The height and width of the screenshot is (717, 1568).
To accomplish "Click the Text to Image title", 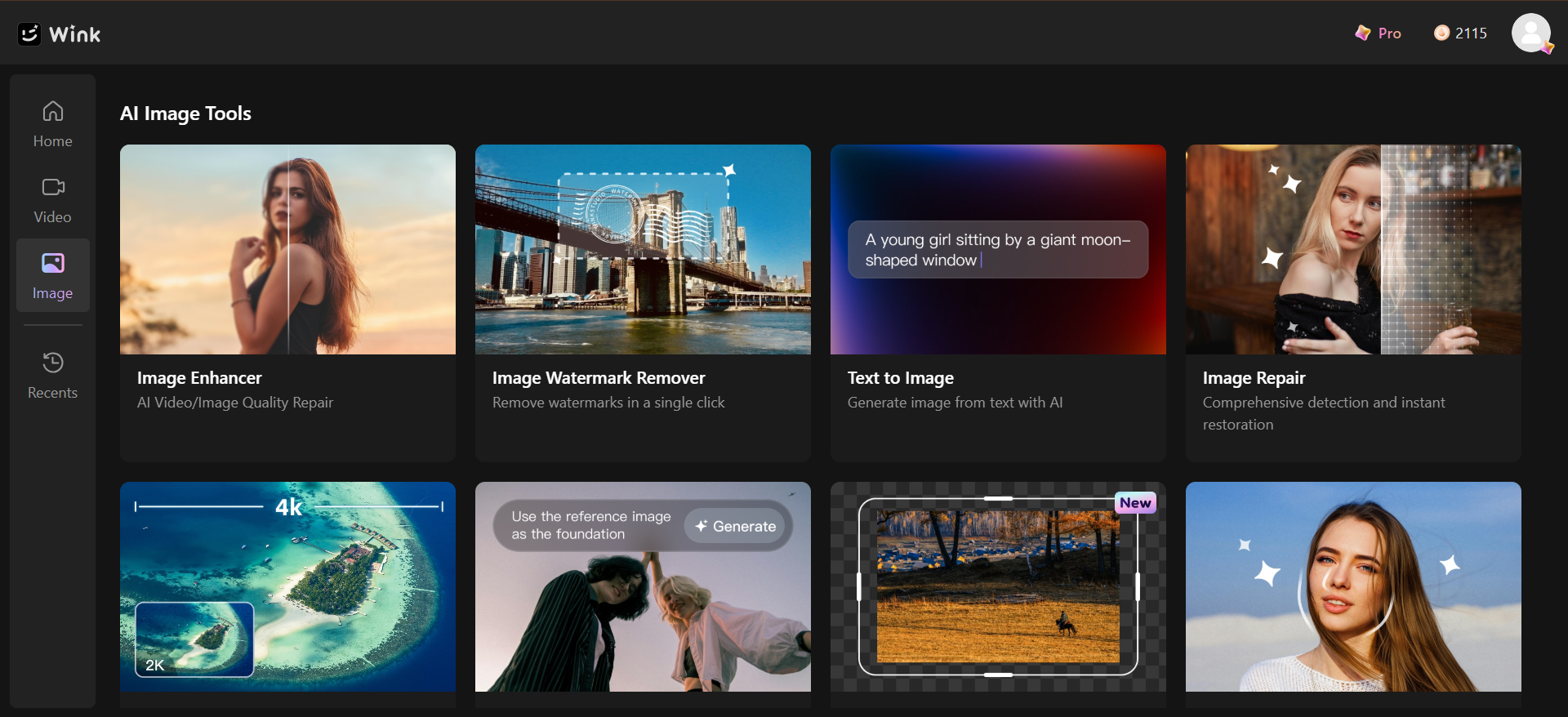I will [901, 378].
